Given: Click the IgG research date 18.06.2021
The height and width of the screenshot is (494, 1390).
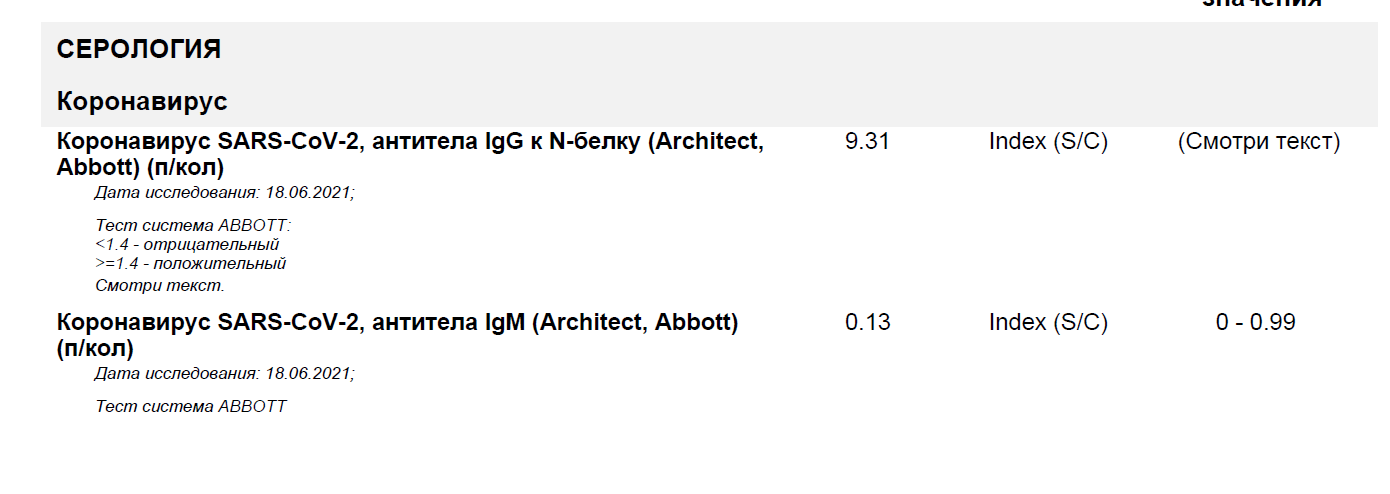Looking at the screenshot, I should [224, 192].
